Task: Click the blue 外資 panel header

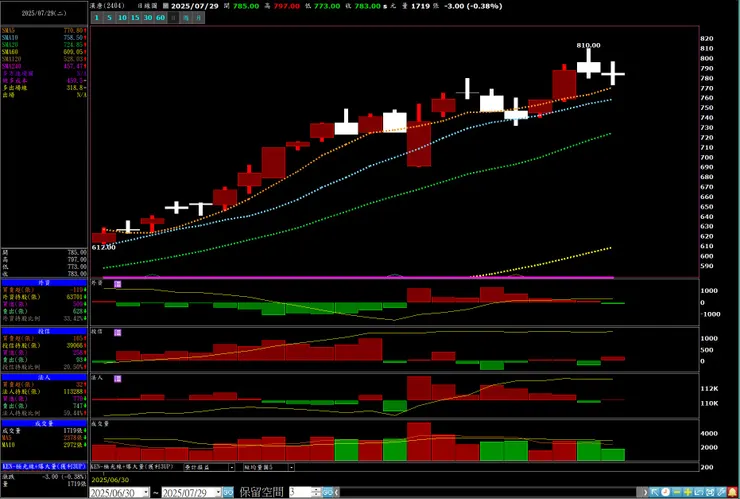Action: click(44, 283)
